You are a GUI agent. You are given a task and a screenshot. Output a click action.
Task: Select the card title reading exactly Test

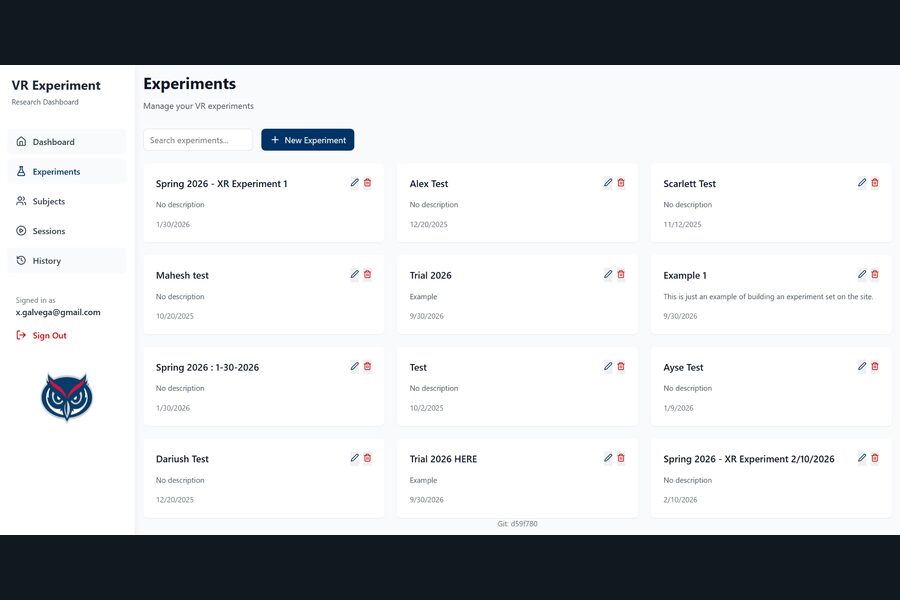[418, 367]
